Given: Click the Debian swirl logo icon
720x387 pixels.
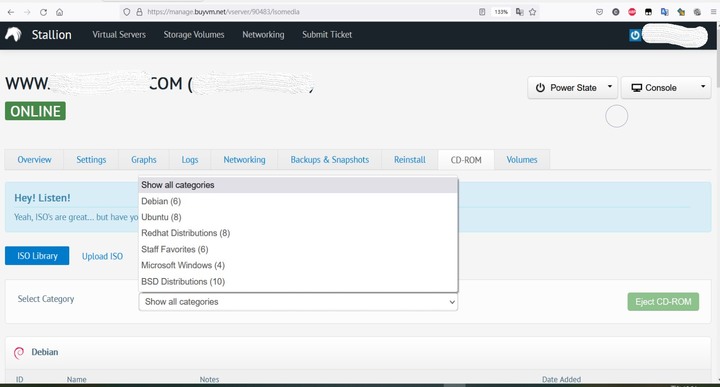Looking at the screenshot, I should (x=19, y=353).
